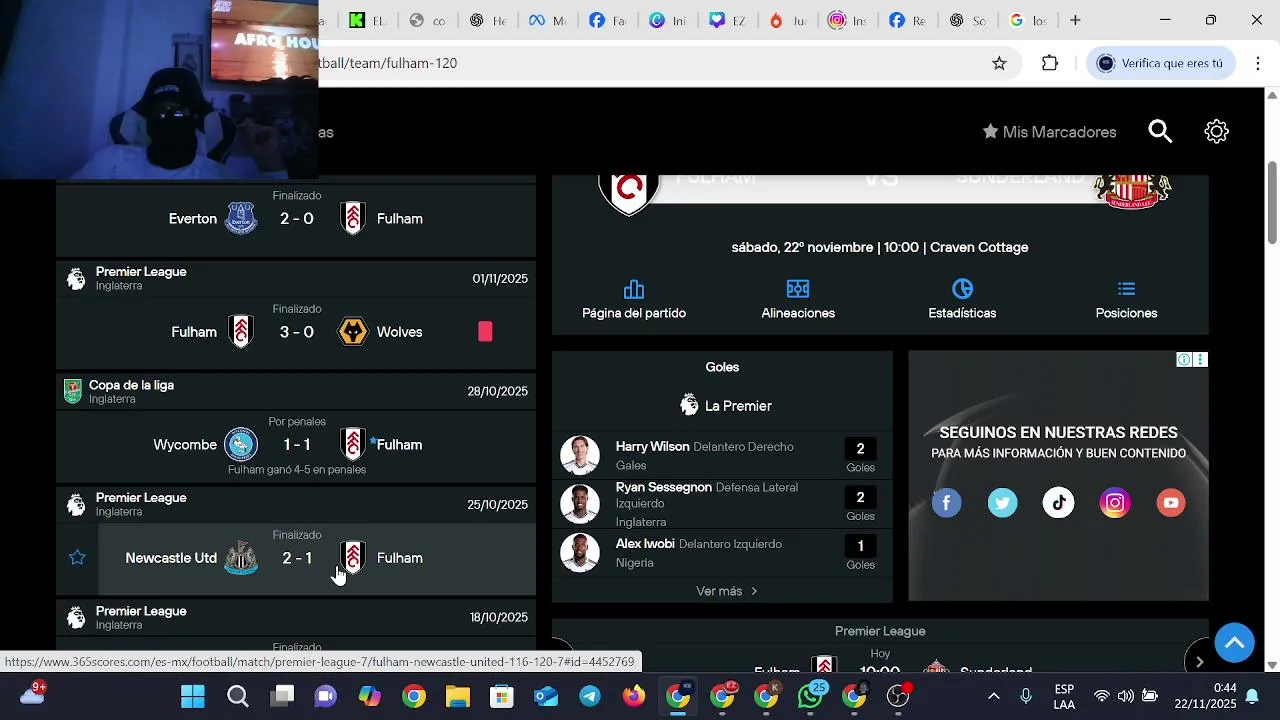The width and height of the screenshot is (1280, 720).
Task: Open Harry Wilson player row
Action: [722, 456]
